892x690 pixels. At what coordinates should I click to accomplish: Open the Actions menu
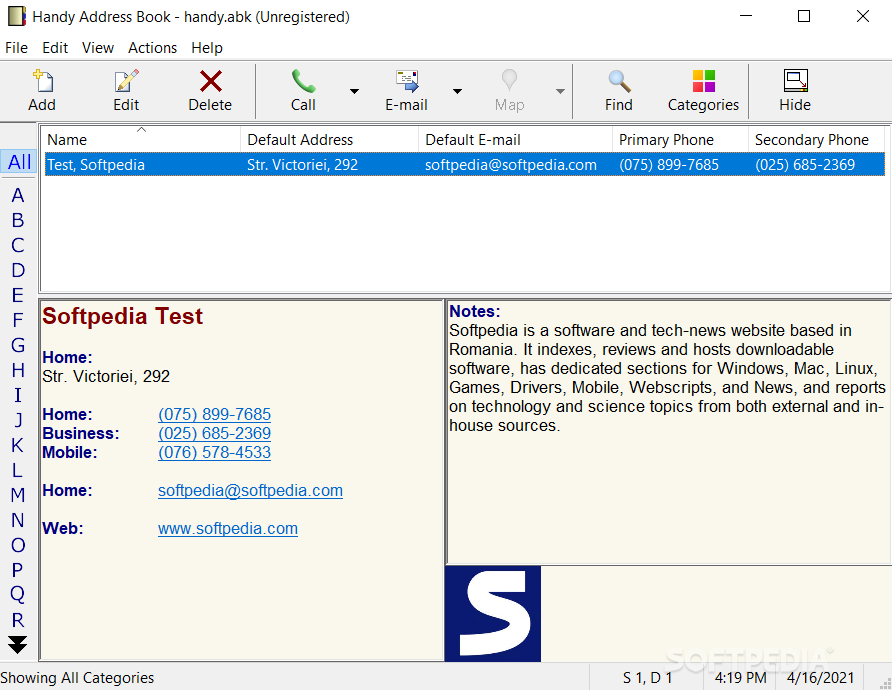pos(152,48)
